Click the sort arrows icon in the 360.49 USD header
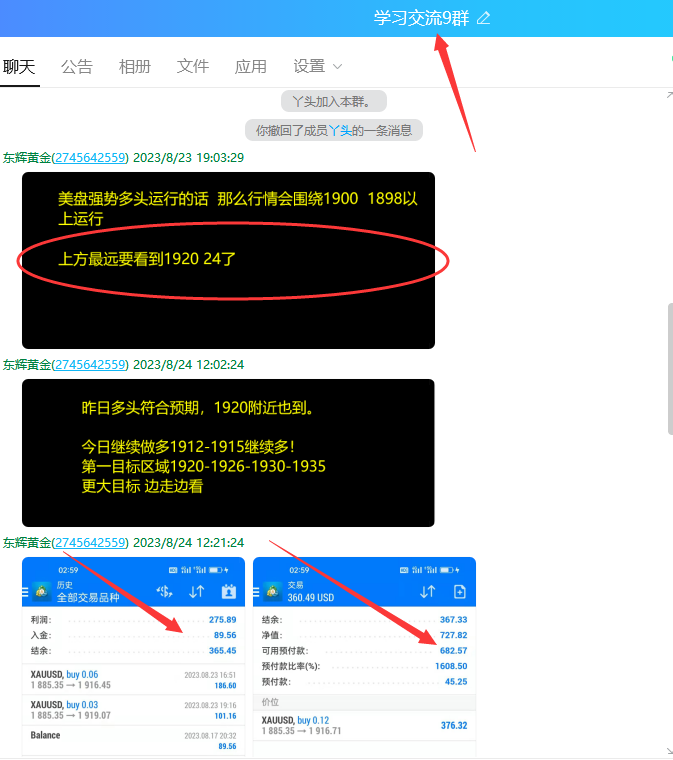Screen dimensions: 673x760 [x=427, y=591]
